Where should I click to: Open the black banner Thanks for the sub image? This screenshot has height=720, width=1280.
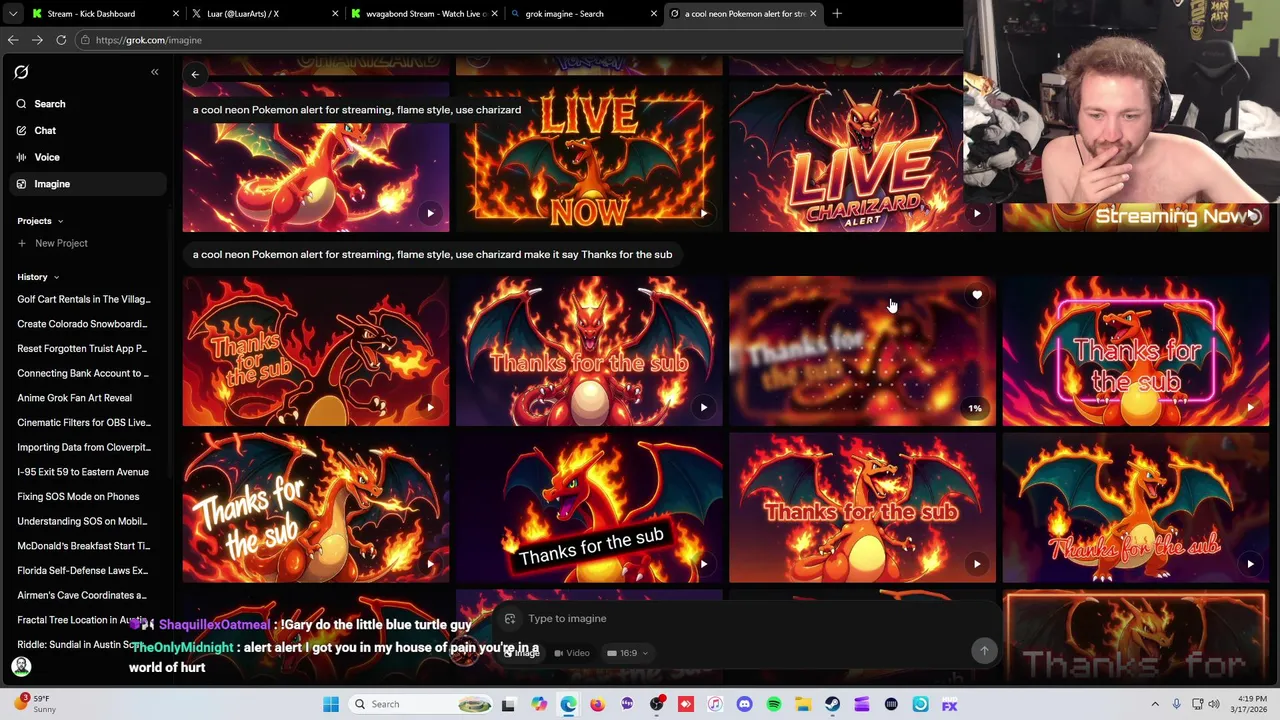[x=589, y=507]
